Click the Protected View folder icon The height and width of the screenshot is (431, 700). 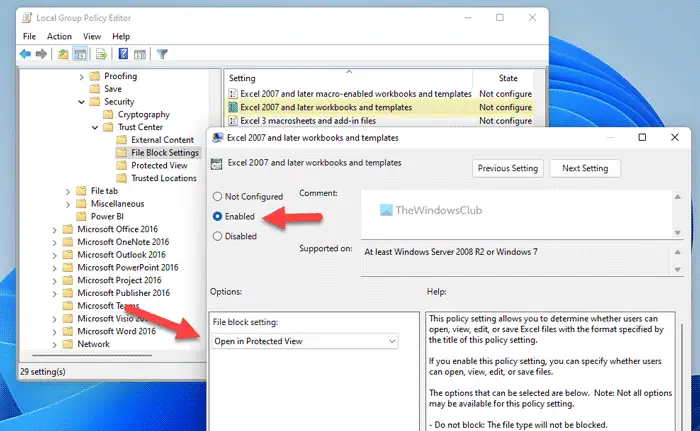121,165
